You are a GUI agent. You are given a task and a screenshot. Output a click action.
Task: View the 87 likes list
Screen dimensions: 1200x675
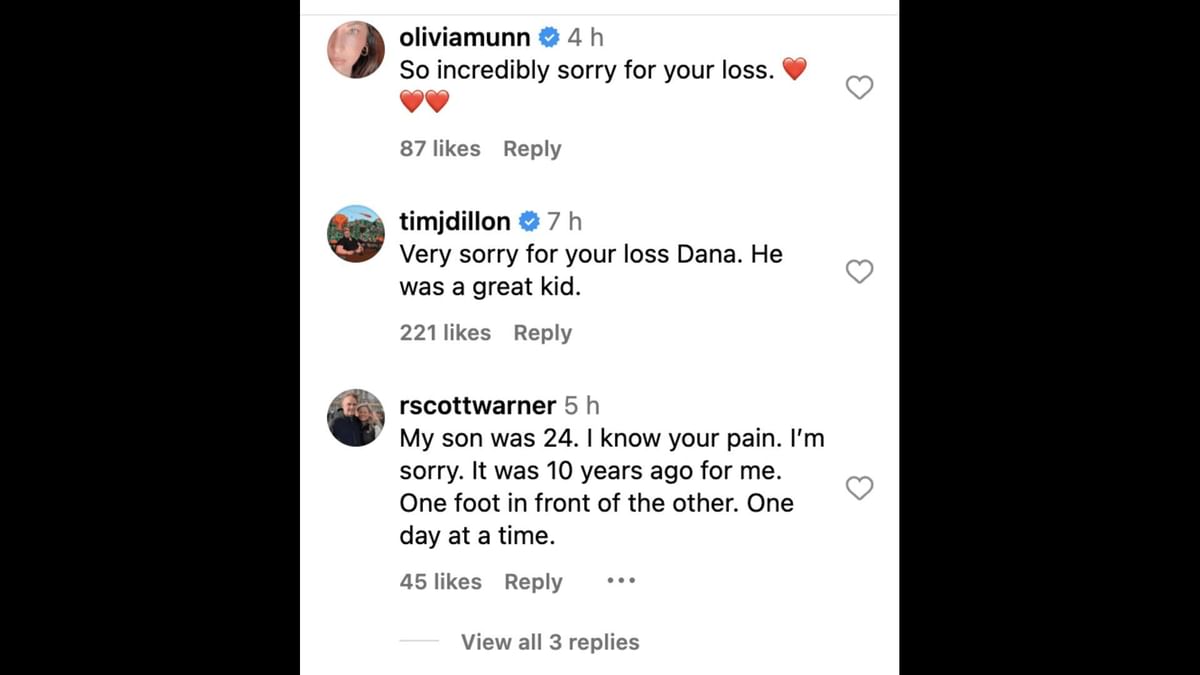pyautogui.click(x=440, y=149)
